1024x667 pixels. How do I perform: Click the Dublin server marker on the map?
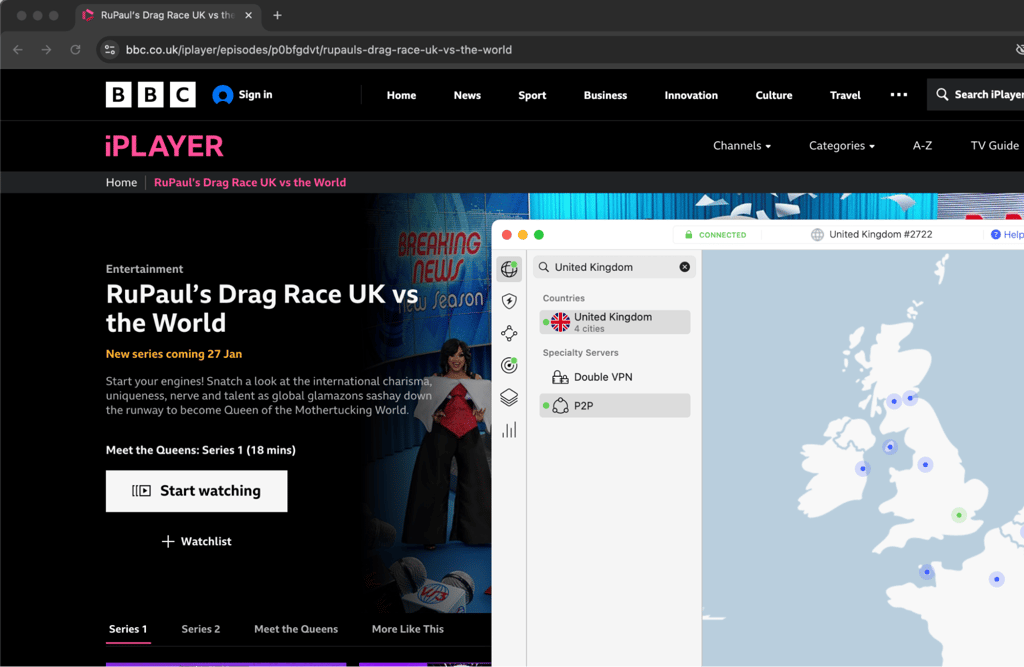[x=863, y=468]
